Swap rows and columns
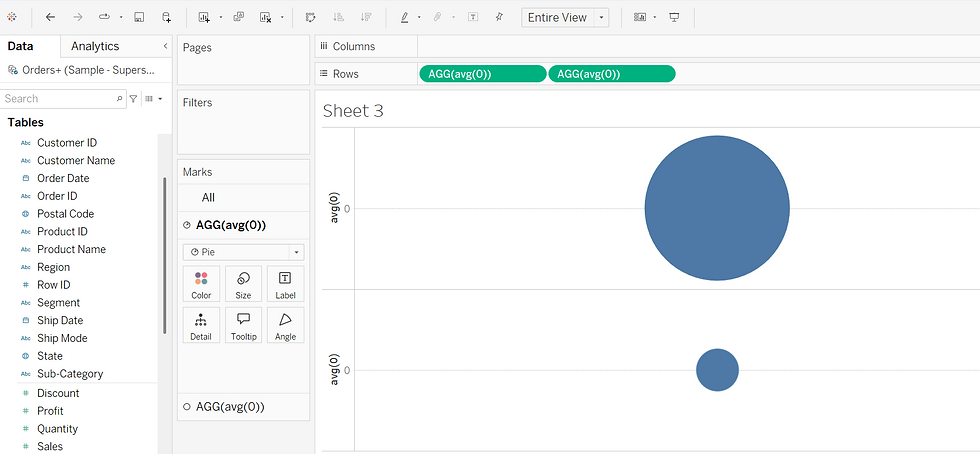 click(x=311, y=18)
